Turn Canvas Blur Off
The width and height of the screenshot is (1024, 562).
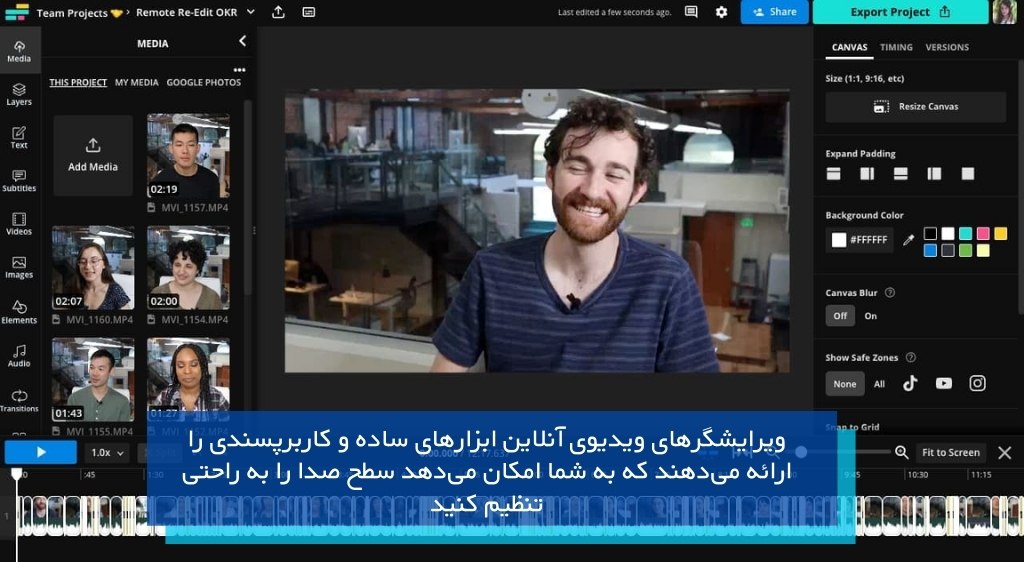coord(840,316)
